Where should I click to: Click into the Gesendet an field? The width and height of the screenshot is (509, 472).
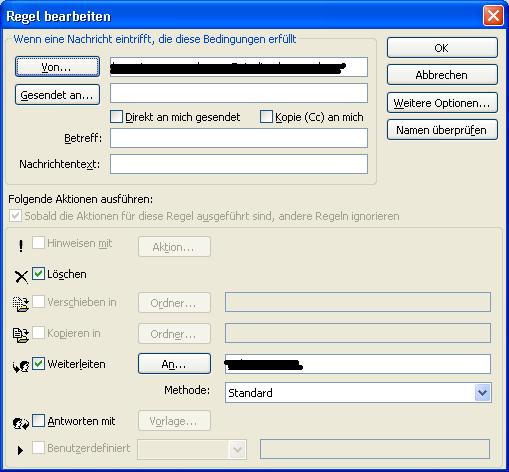click(239, 93)
